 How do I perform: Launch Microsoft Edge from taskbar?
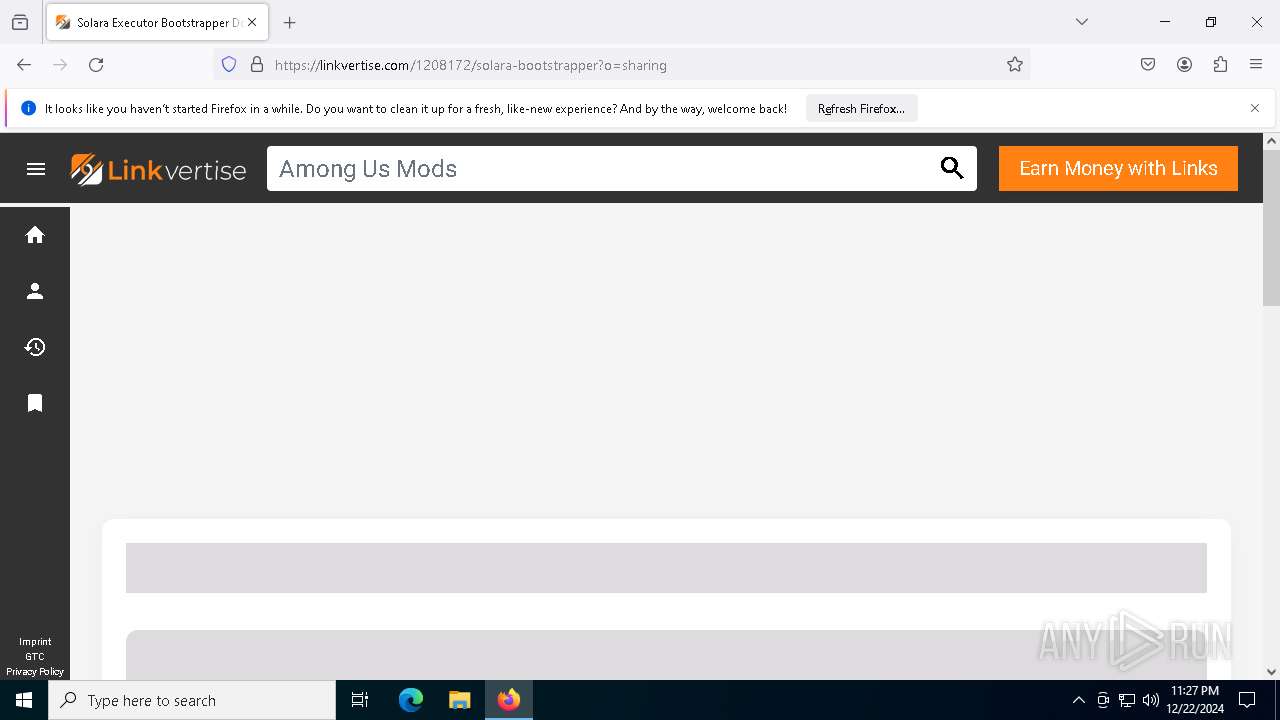[411, 700]
